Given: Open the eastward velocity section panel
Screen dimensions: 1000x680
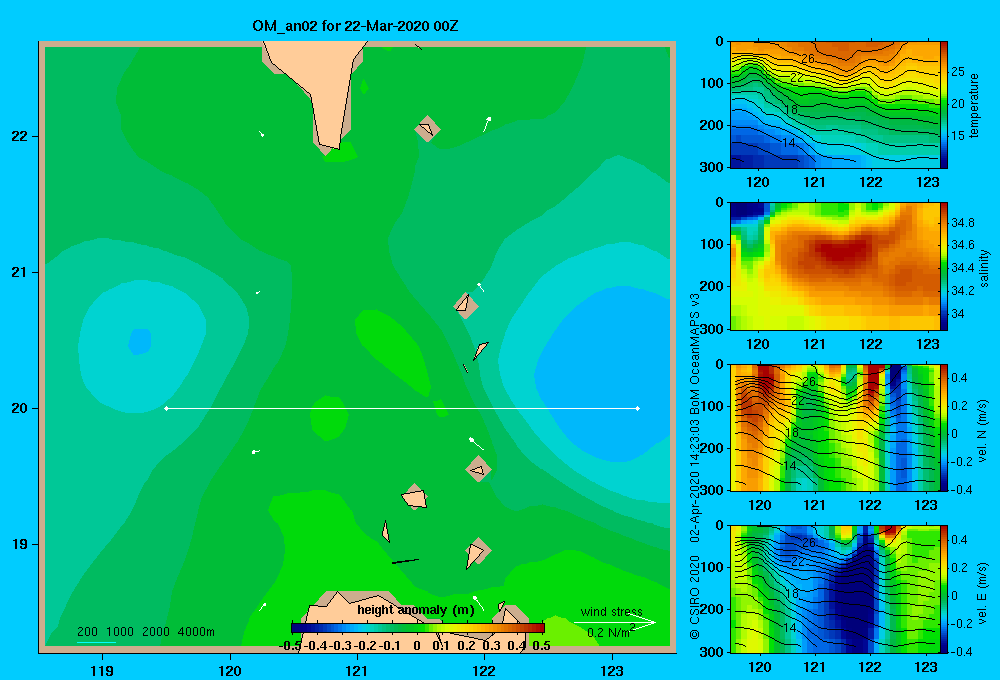Looking at the screenshot, I should pyautogui.click(x=834, y=589).
